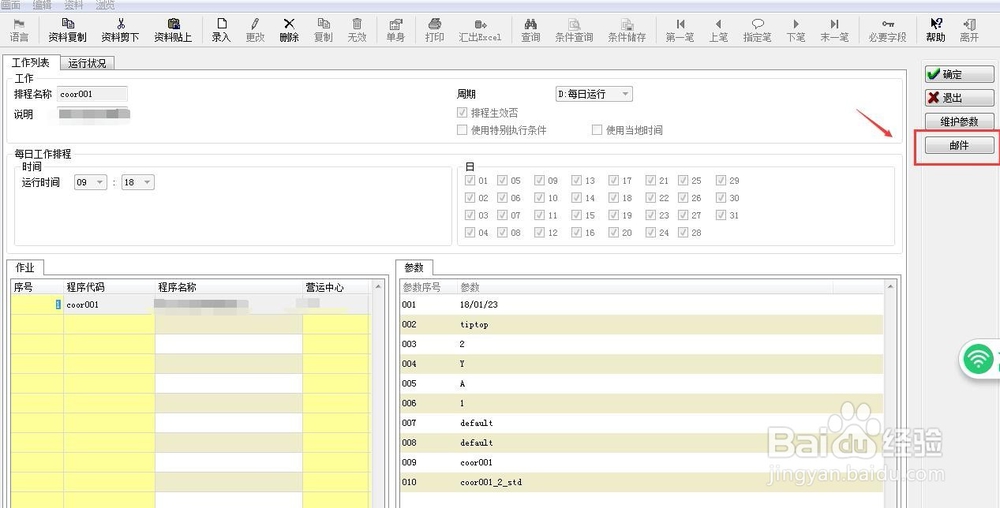This screenshot has width=1000, height=508.
Task: Click the 退出 cancel button
Action: [x=959, y=98]
